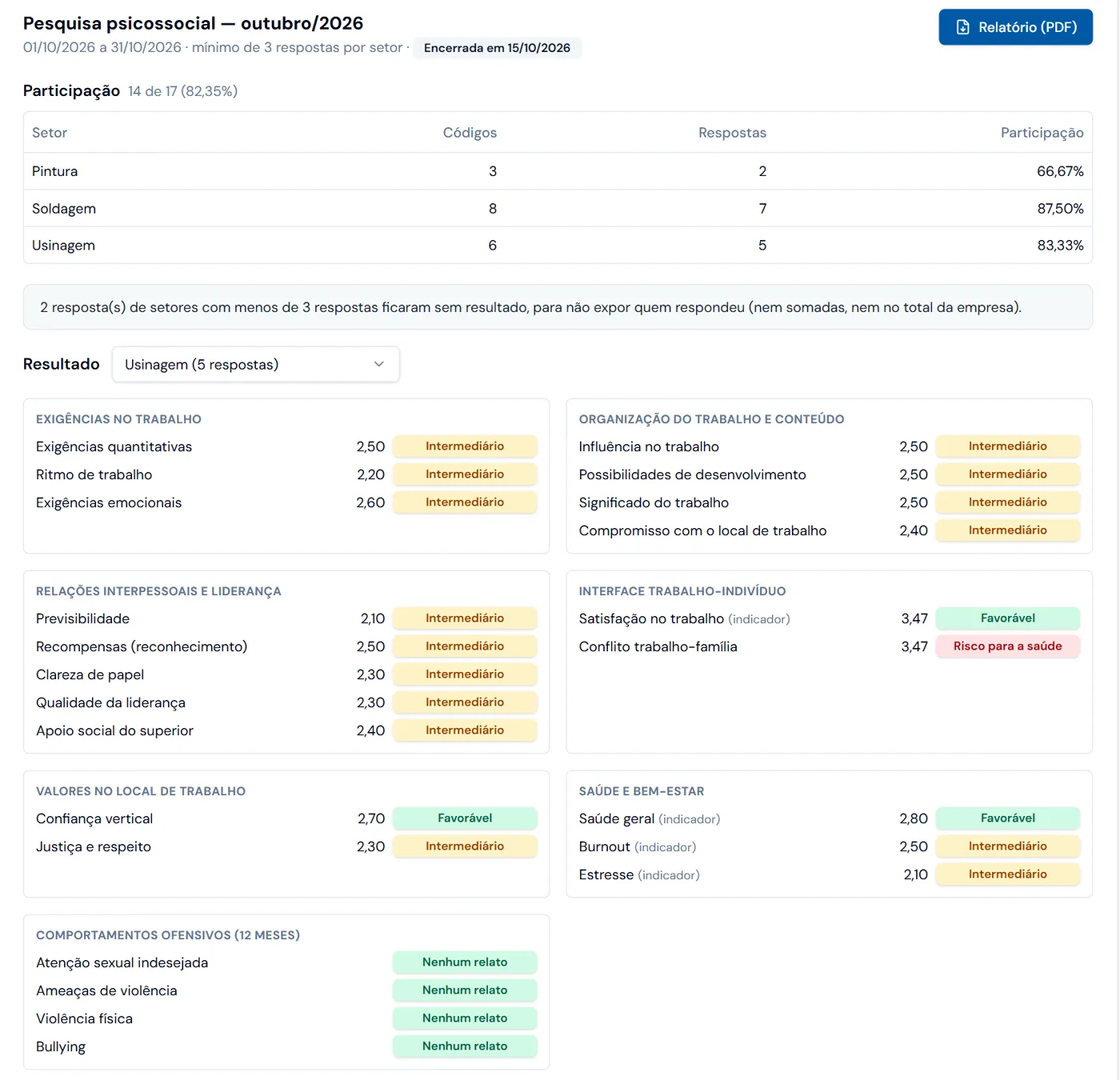Click the Encerrada em 15/10/2026 badge

pyautogui.click(x=497, y=48)
